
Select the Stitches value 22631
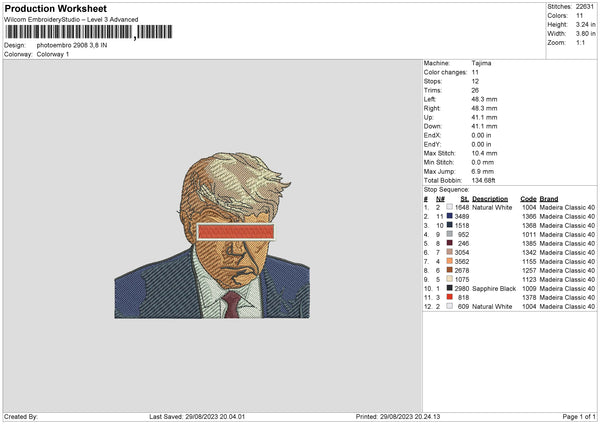click(585, 7)
